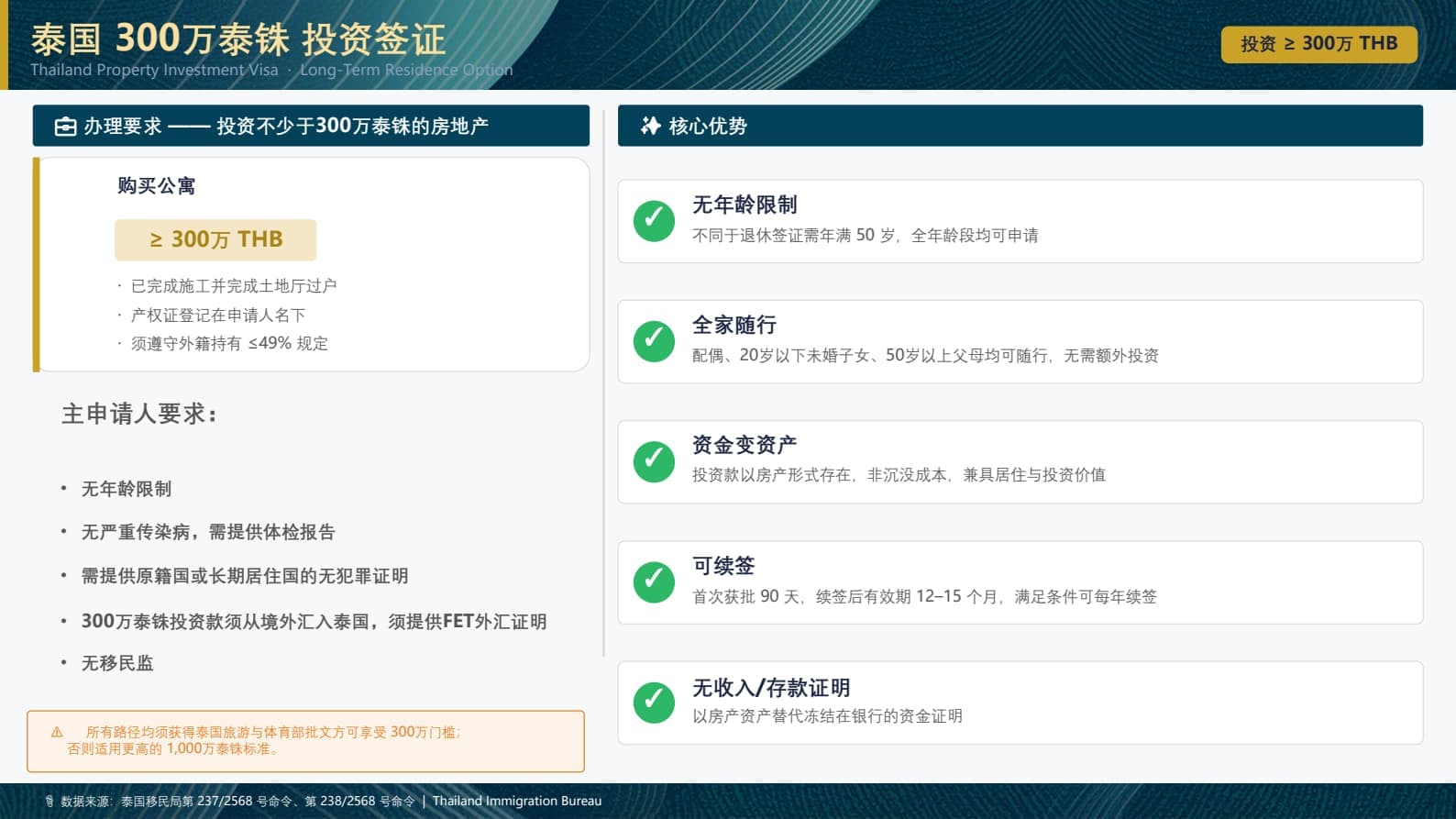The height and width of the screenshot is (819, 1456).
Task: Select the bullet 无移民监
Action: [x=117, y=663]
